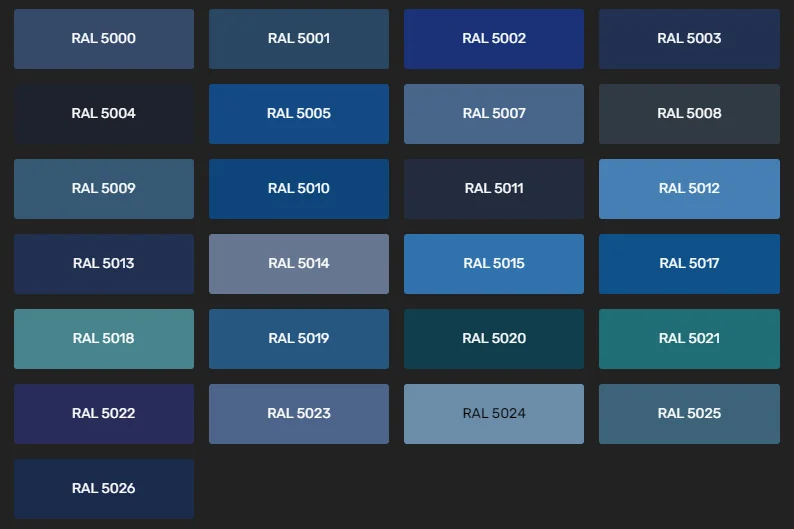
Task: Choose the RAL 5008 grey-blue swatch
Action: coord(689,114)
